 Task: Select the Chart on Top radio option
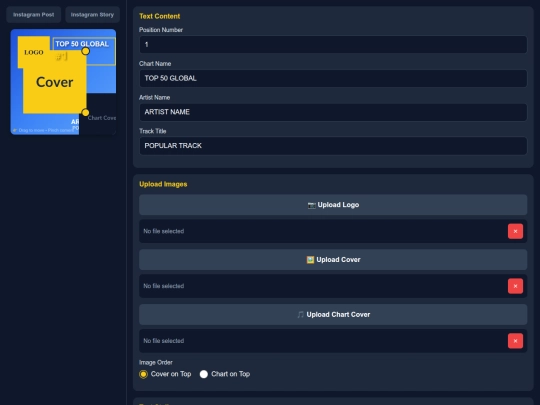point(204,374)
